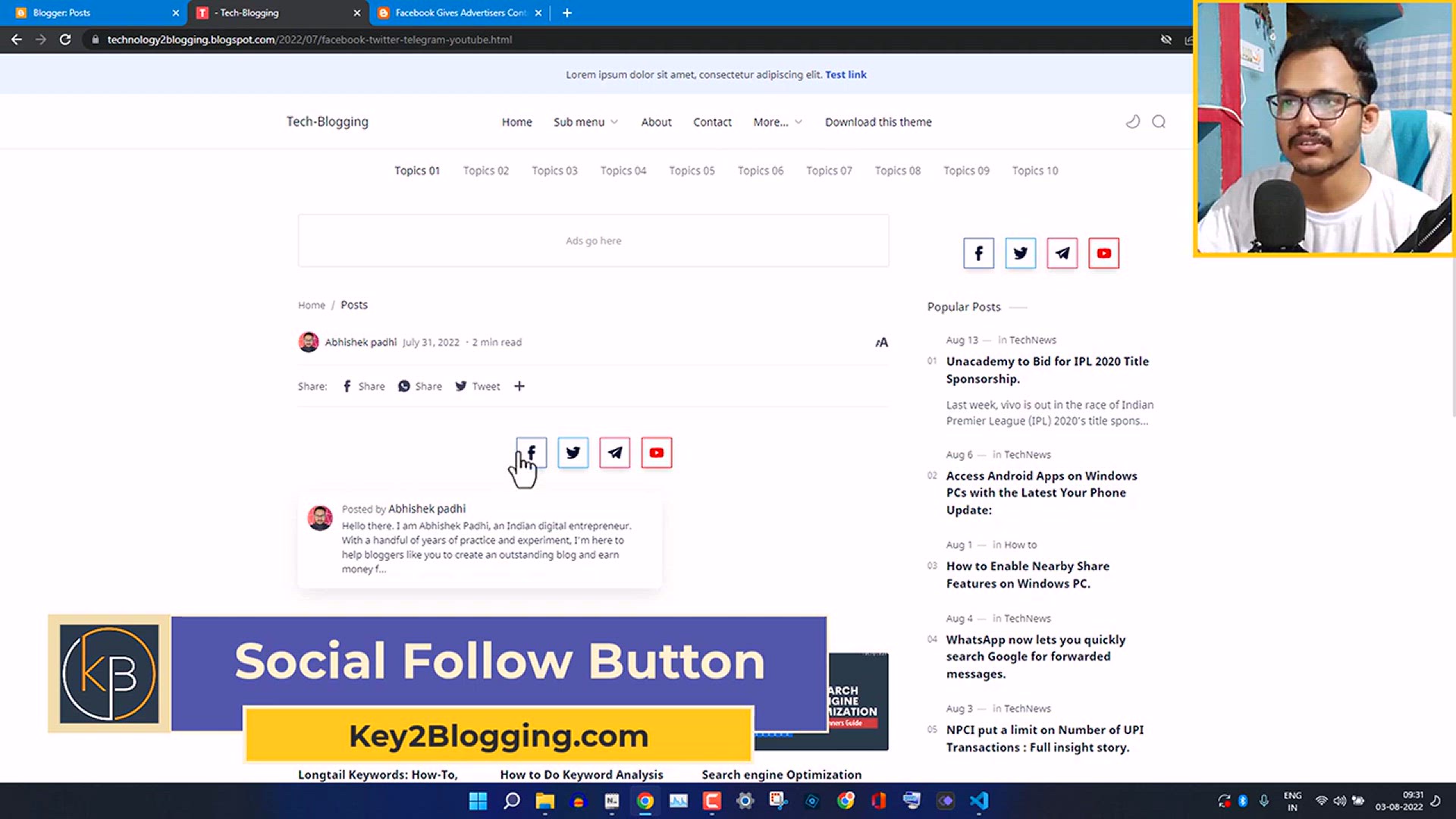
Task: Expand the Sub menu dropdown
Action: coord(585,122)
